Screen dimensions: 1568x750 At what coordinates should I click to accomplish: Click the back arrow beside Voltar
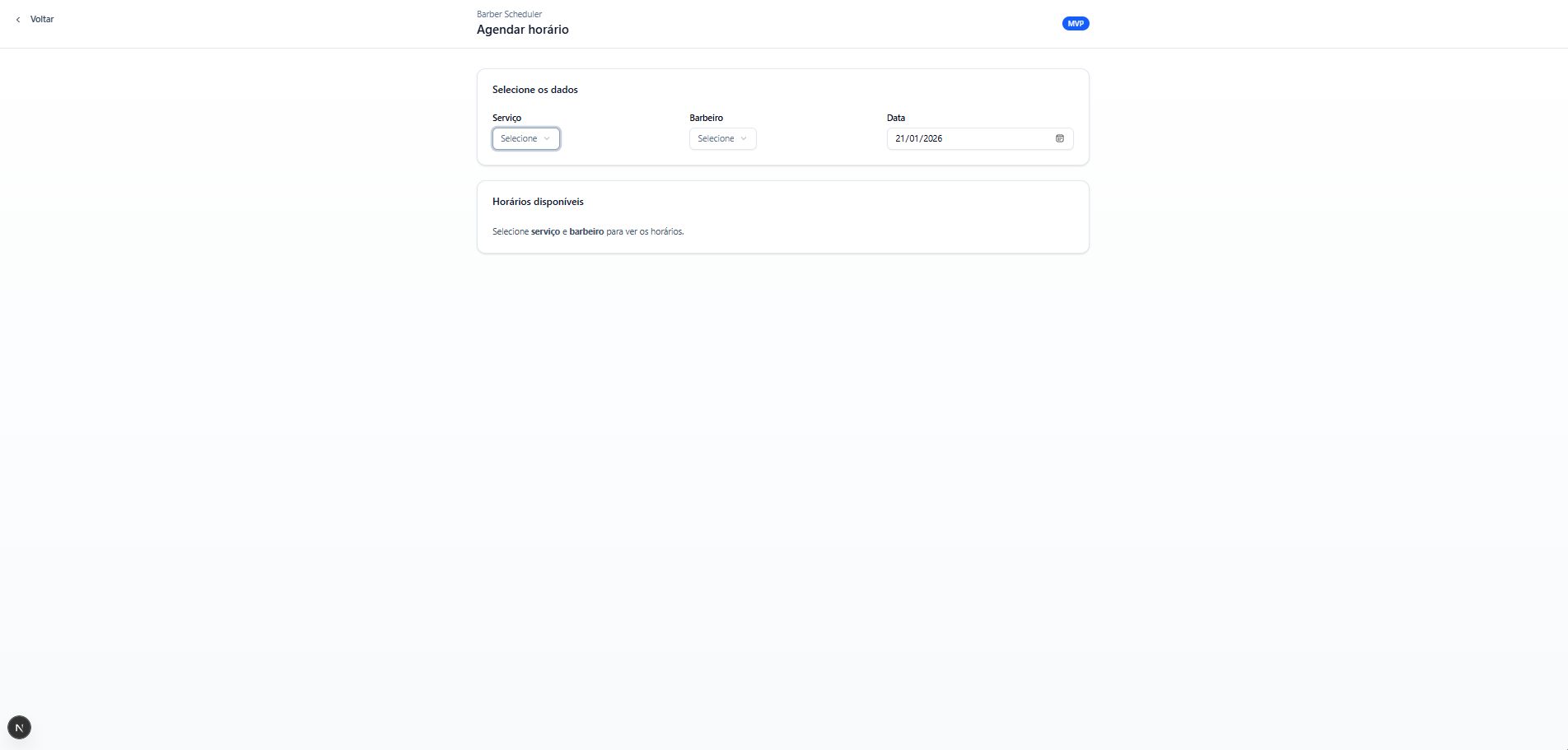coord(18,20)
